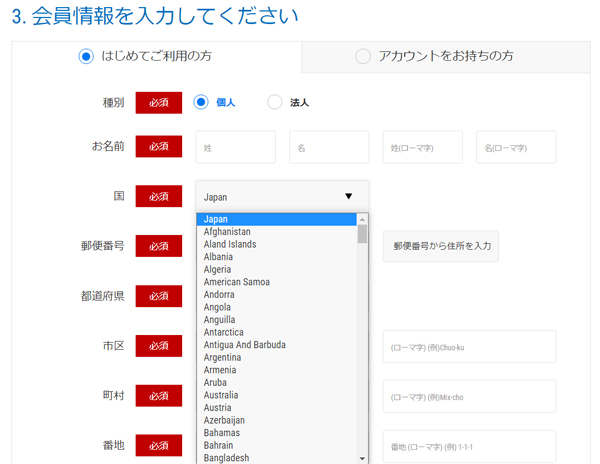The image size is (600, 464).
Task: Select American Samoa in the list
Action: pyautogui.click(x=276, y=282)
